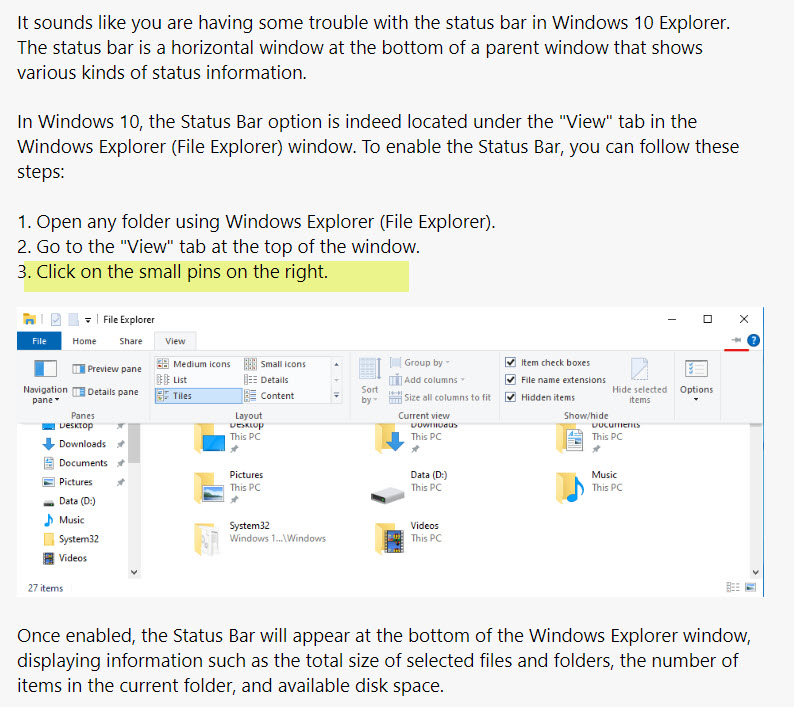Image resolution: width=794 pixels, height=707 pixels.
Task: Toggle Item check boxes checkbox
Action: (510, 362)
